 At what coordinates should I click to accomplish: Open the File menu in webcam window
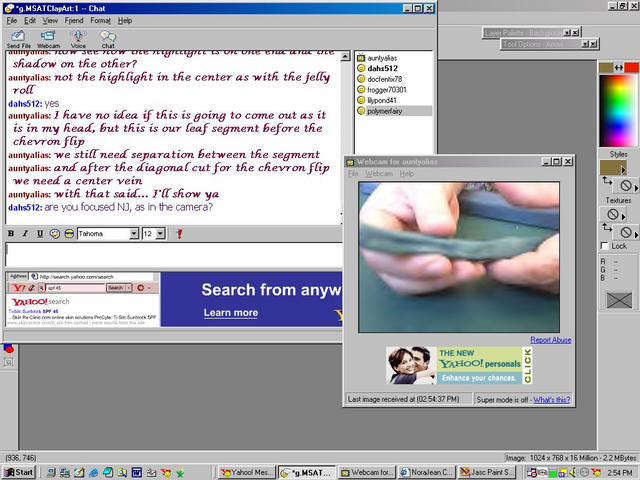click(x=353, y=173)
